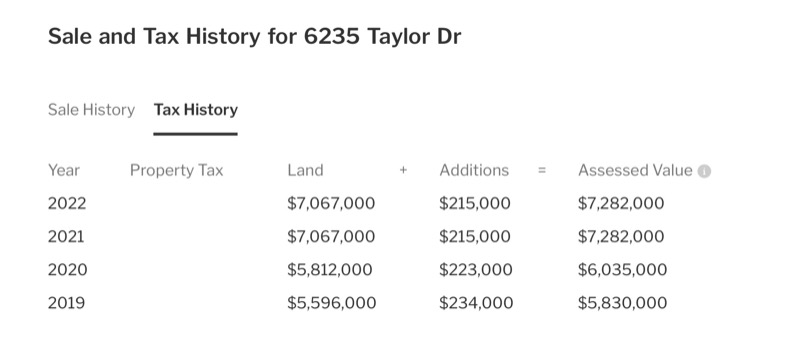
Task: Click the $234,000 additions value
Action: point(476,303)
